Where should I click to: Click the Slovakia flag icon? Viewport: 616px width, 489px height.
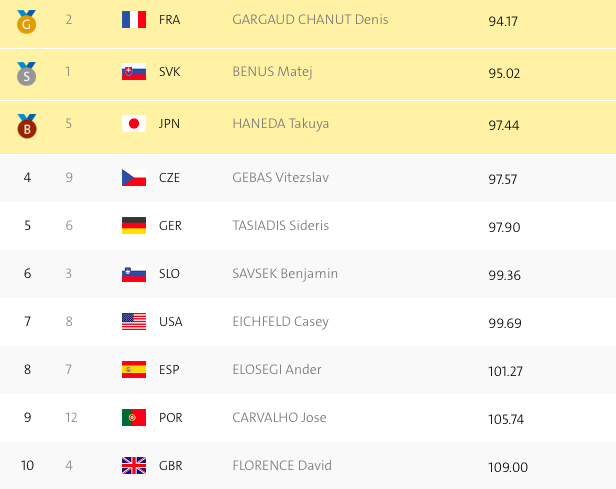pyautogui.click(x=134, y=71)
